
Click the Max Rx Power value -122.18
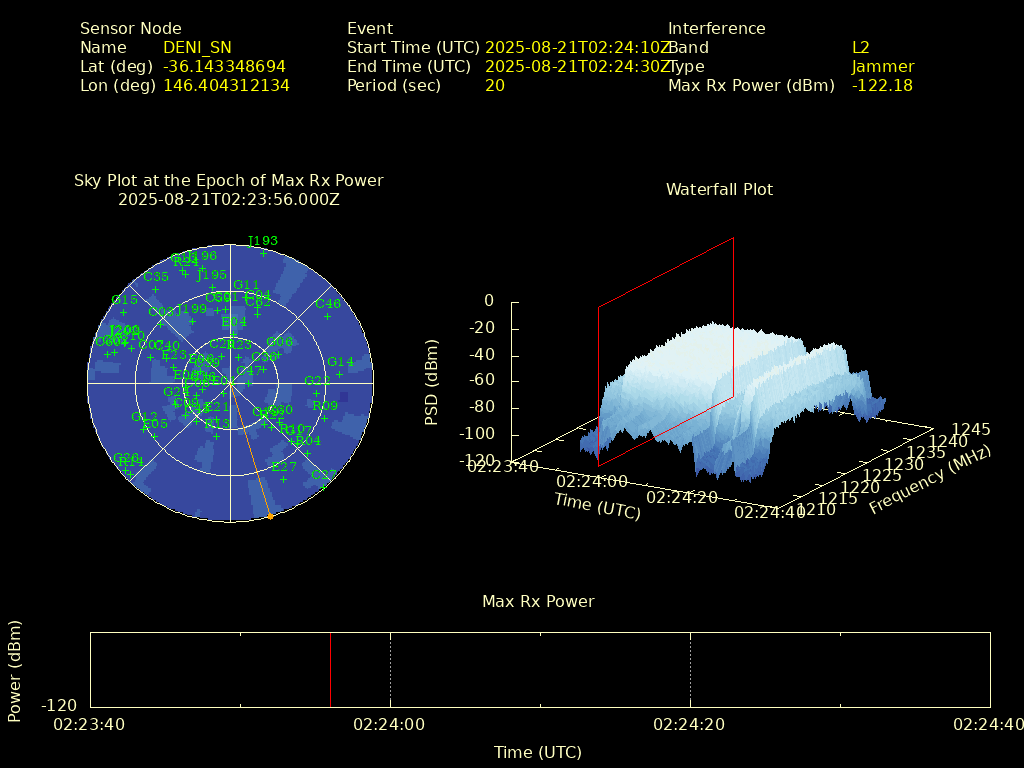(x=882, y=85)
